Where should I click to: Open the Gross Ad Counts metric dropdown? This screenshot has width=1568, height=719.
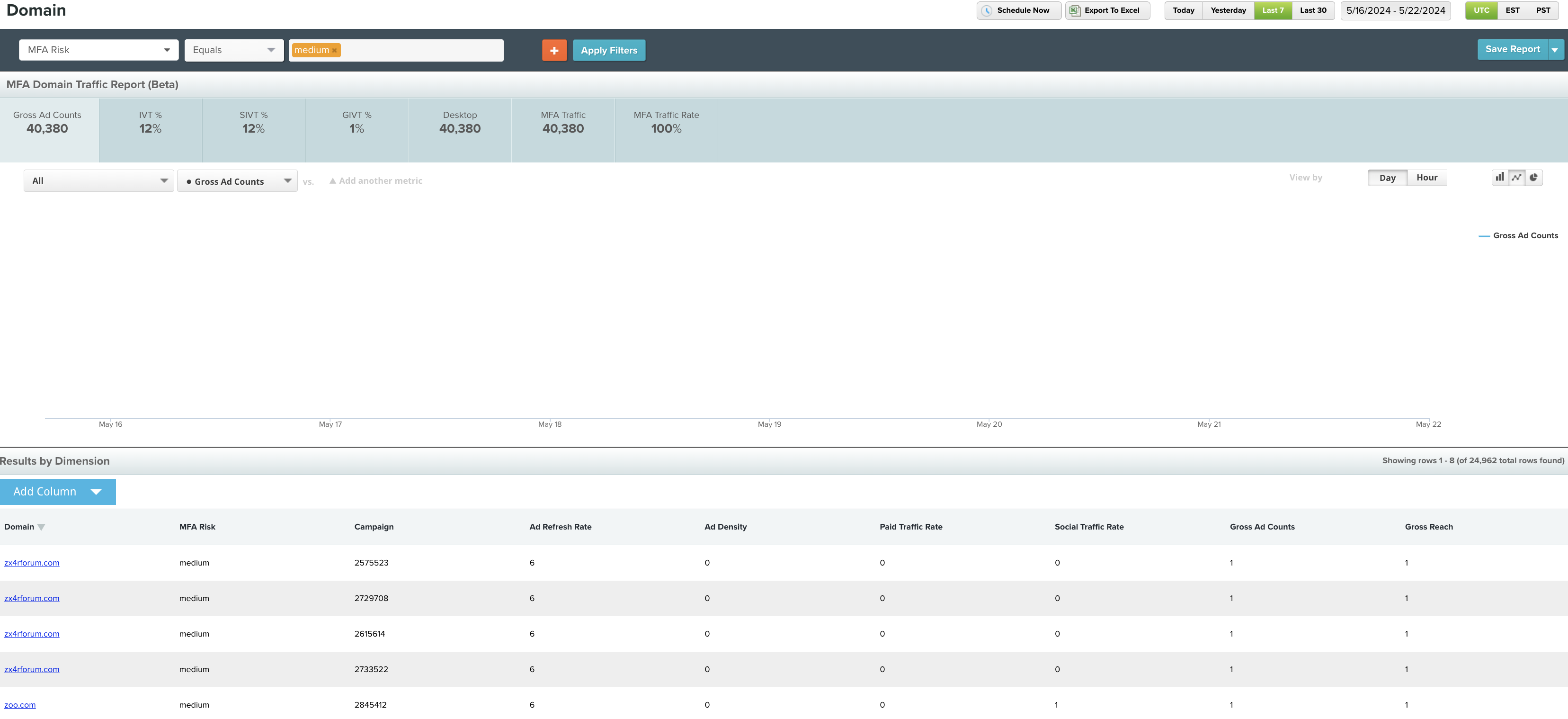[x=237, y=181]
